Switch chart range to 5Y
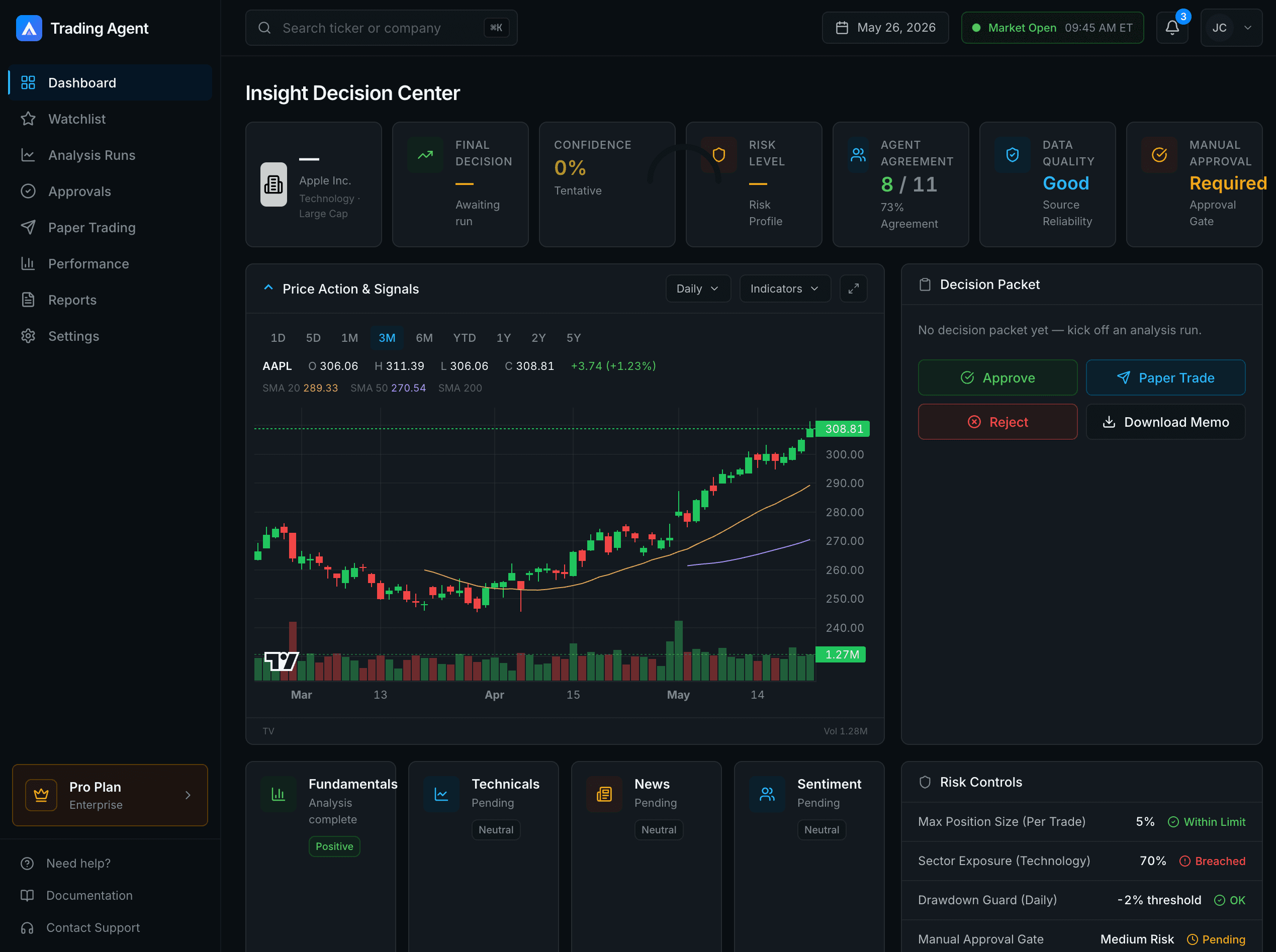 (x=574, y=338)
